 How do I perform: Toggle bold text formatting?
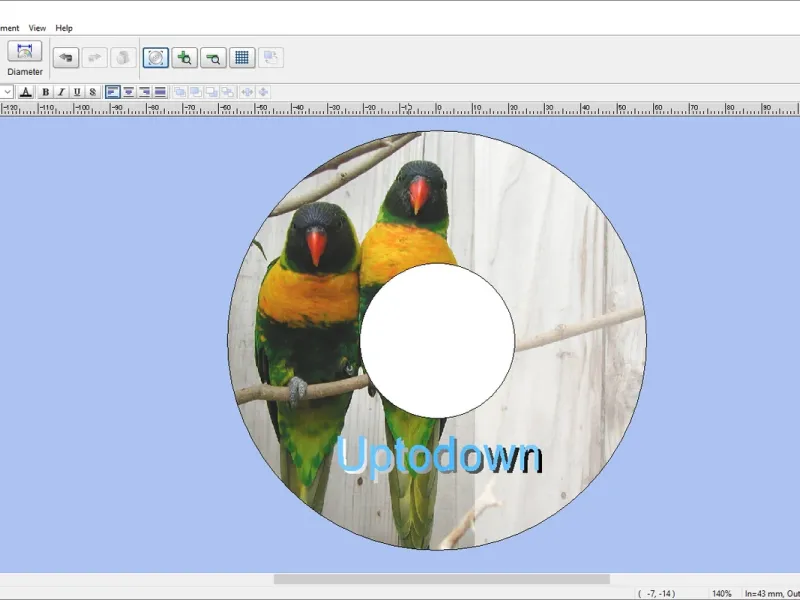point(45,92)
